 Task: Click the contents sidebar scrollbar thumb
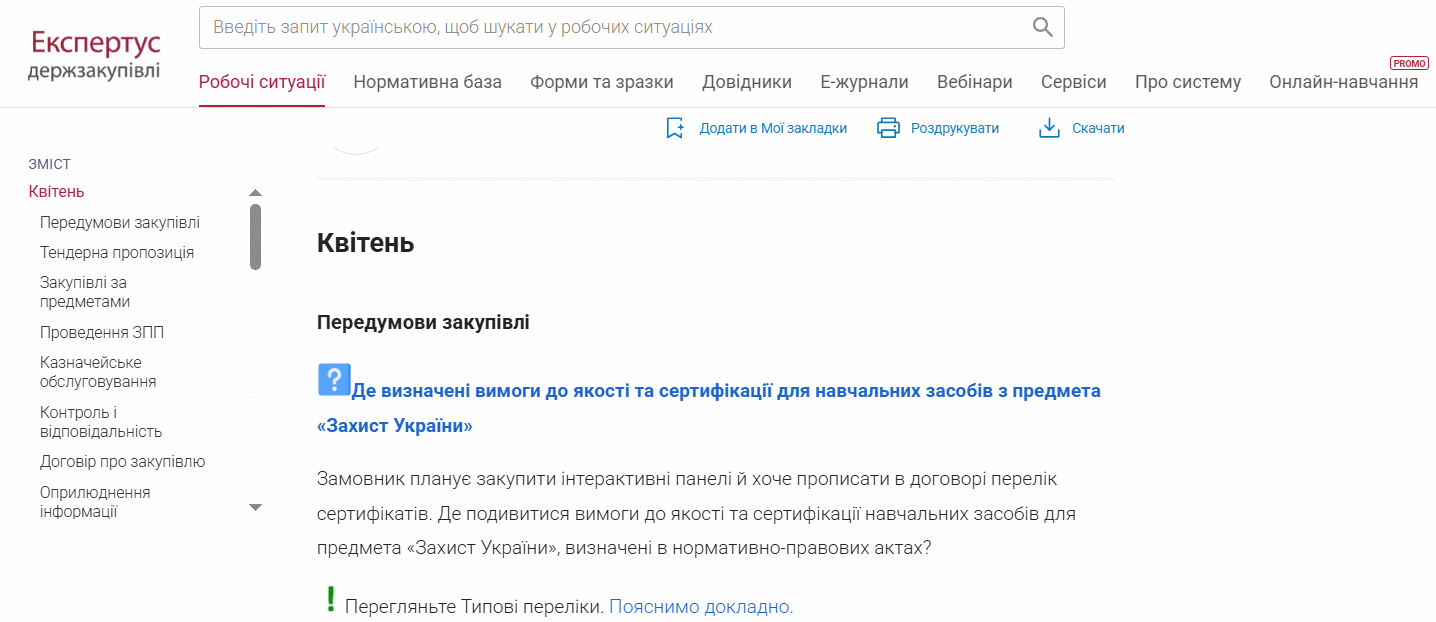(255, 237)
